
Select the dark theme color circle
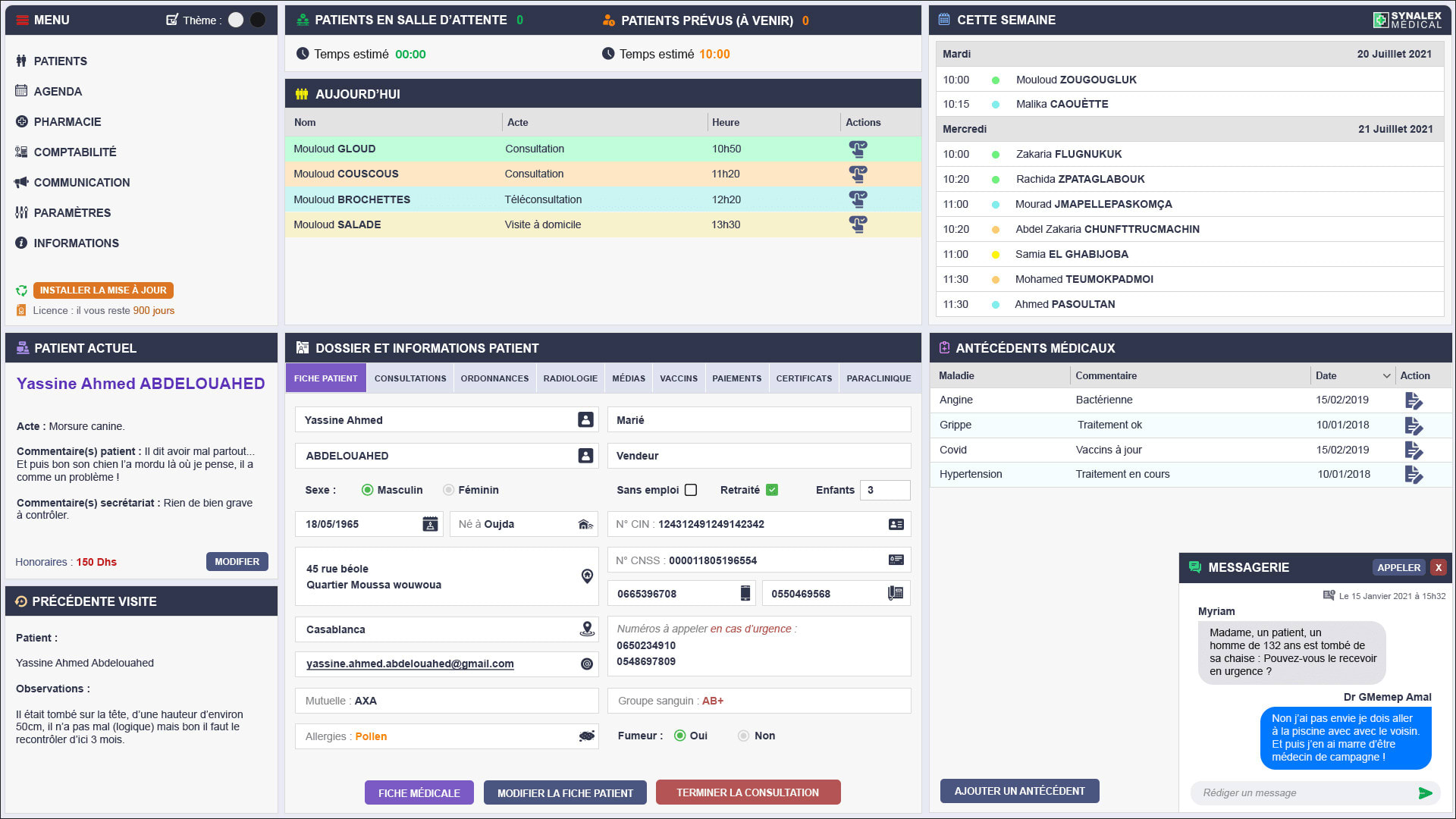pyautogui.click(x=258, y=20)
